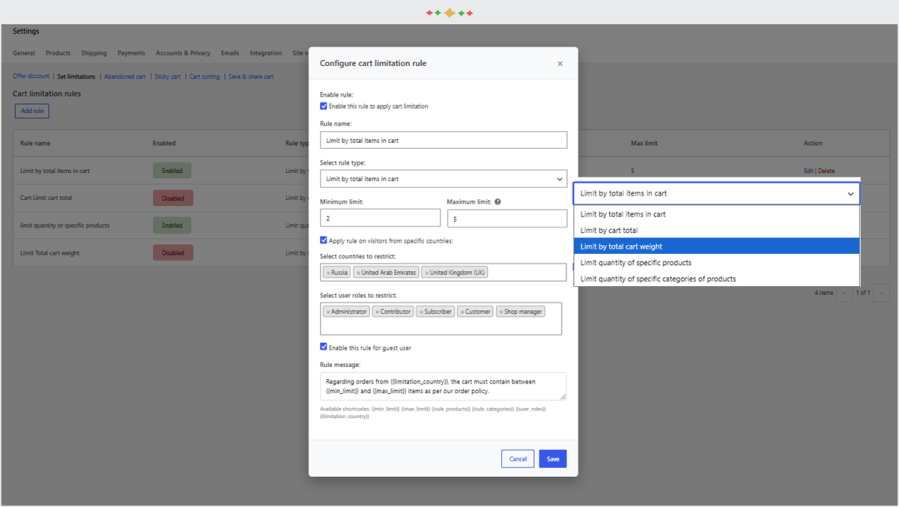Image resolution: width=899 pixels, height=507 pixels.
Task: Open the Shipping settings tab
Action: (x=94, y=53)
